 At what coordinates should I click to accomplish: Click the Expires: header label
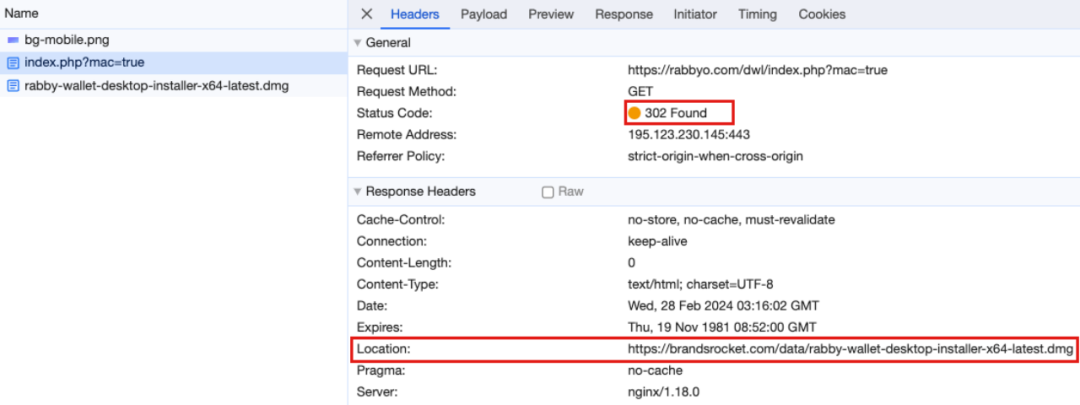tap(379, 327)
